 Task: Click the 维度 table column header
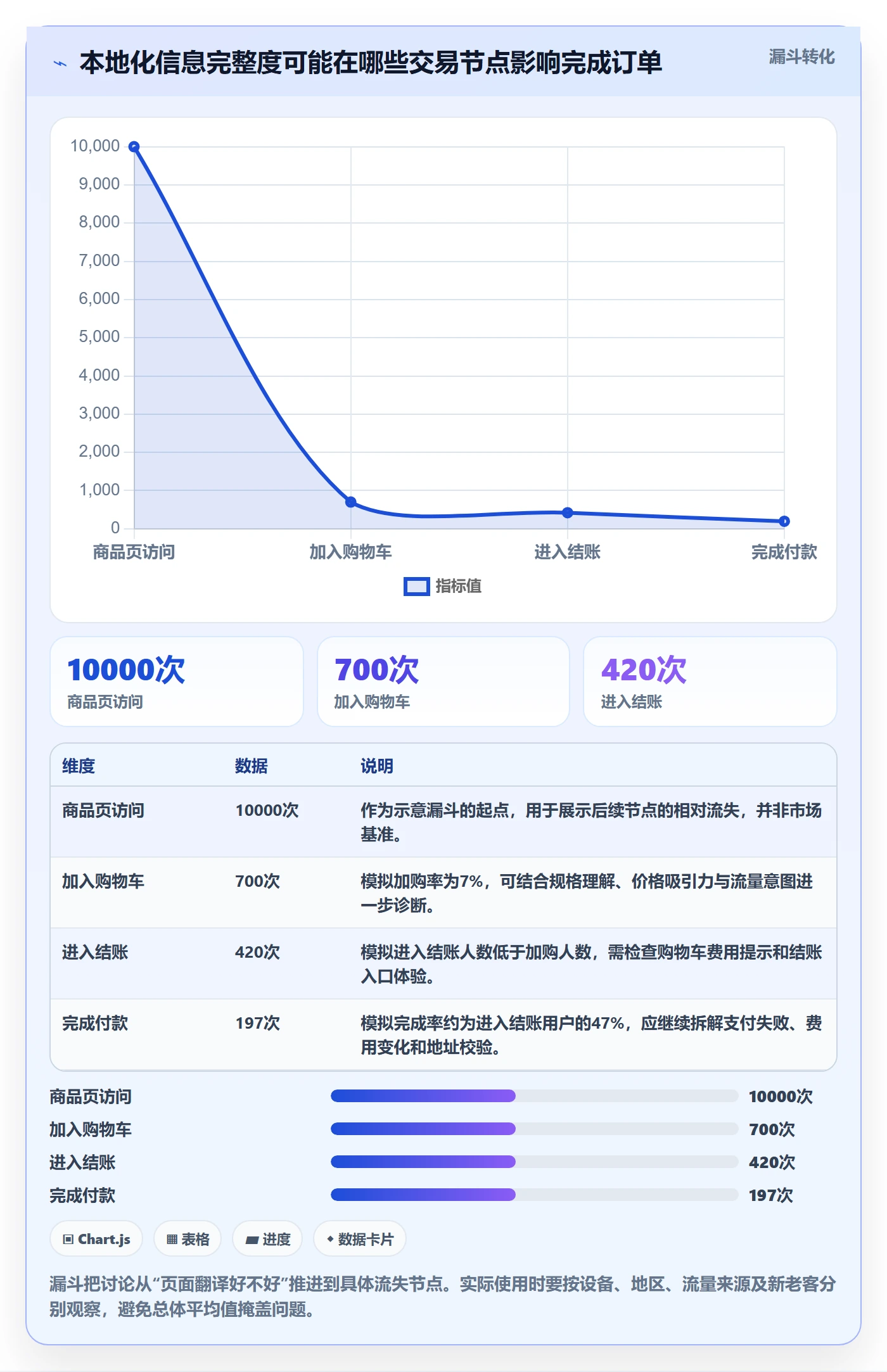click(79, 766)
